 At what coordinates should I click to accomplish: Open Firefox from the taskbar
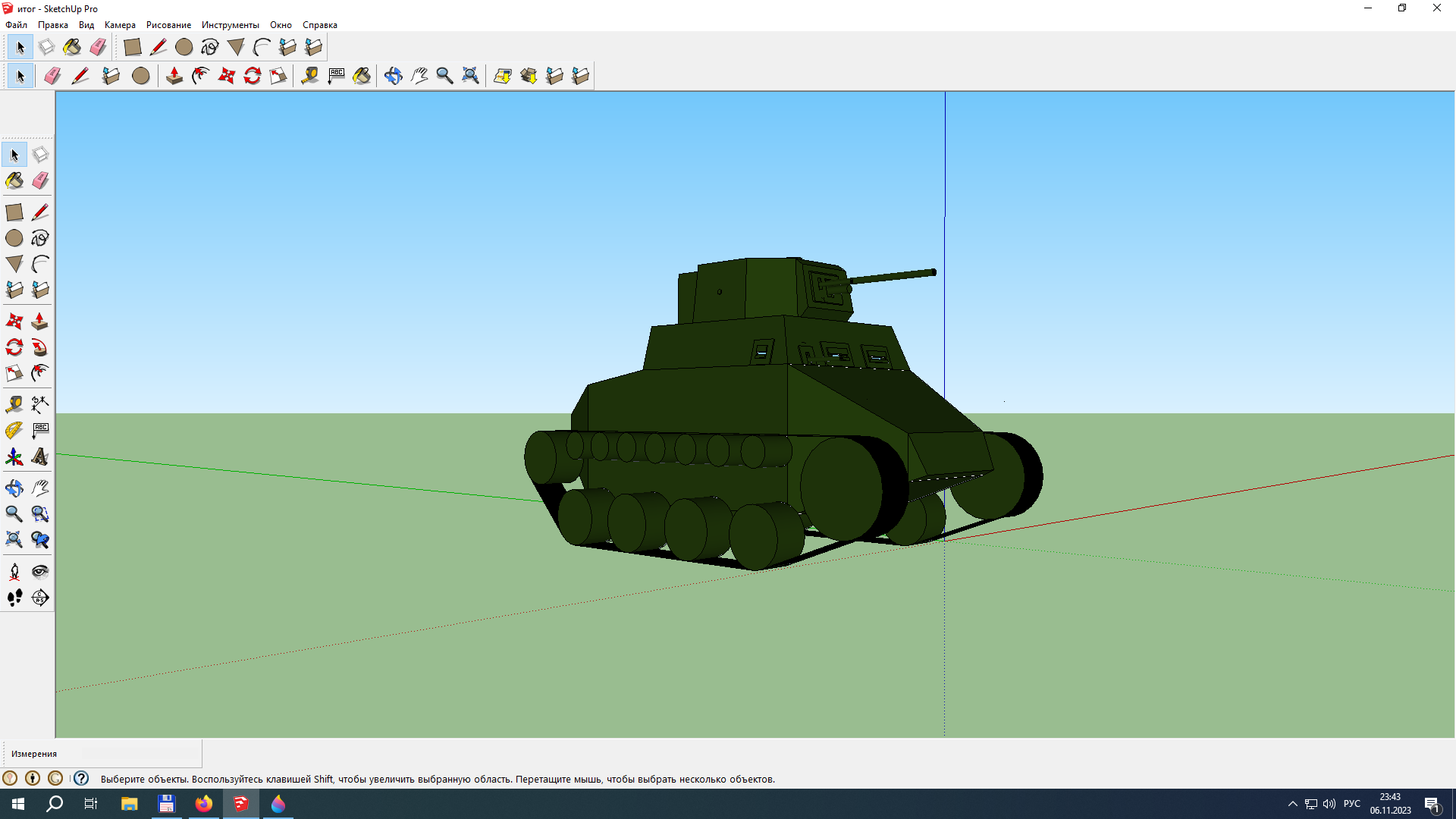click(204, 804)
